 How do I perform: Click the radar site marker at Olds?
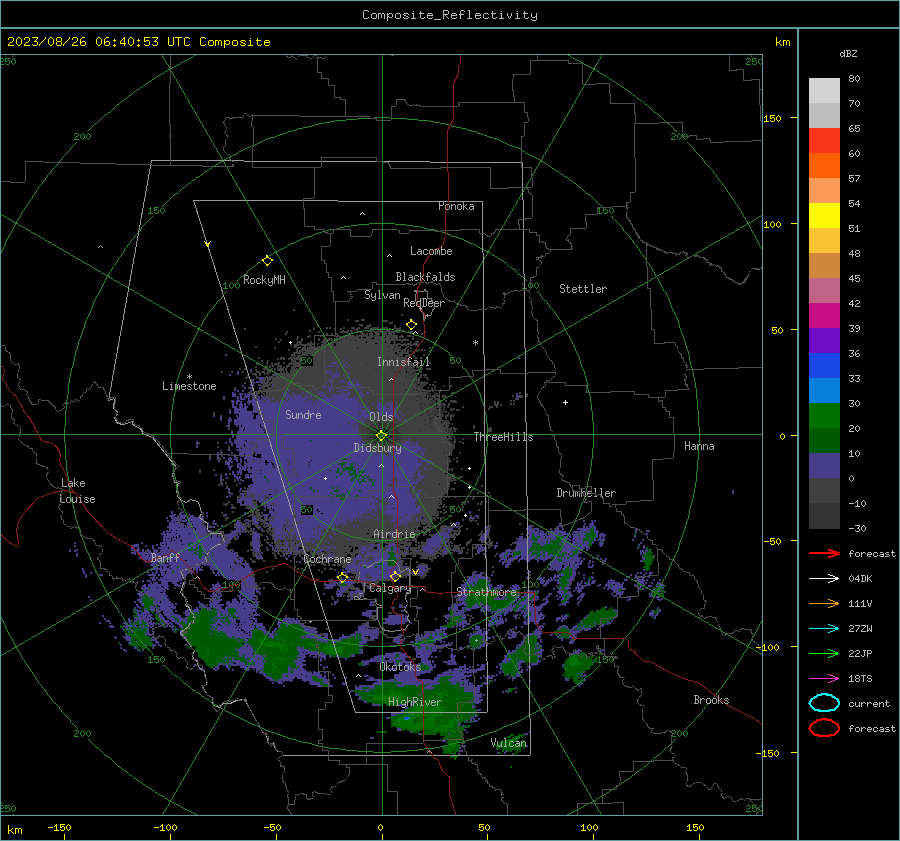pyautogui.click(x=382, y=435)
